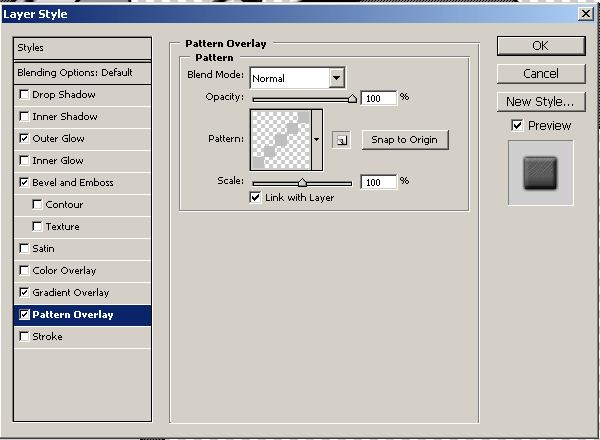This screenshot has height=440, width=600.
Task: Click the Opacity slider handle
Action: point(352,99)
